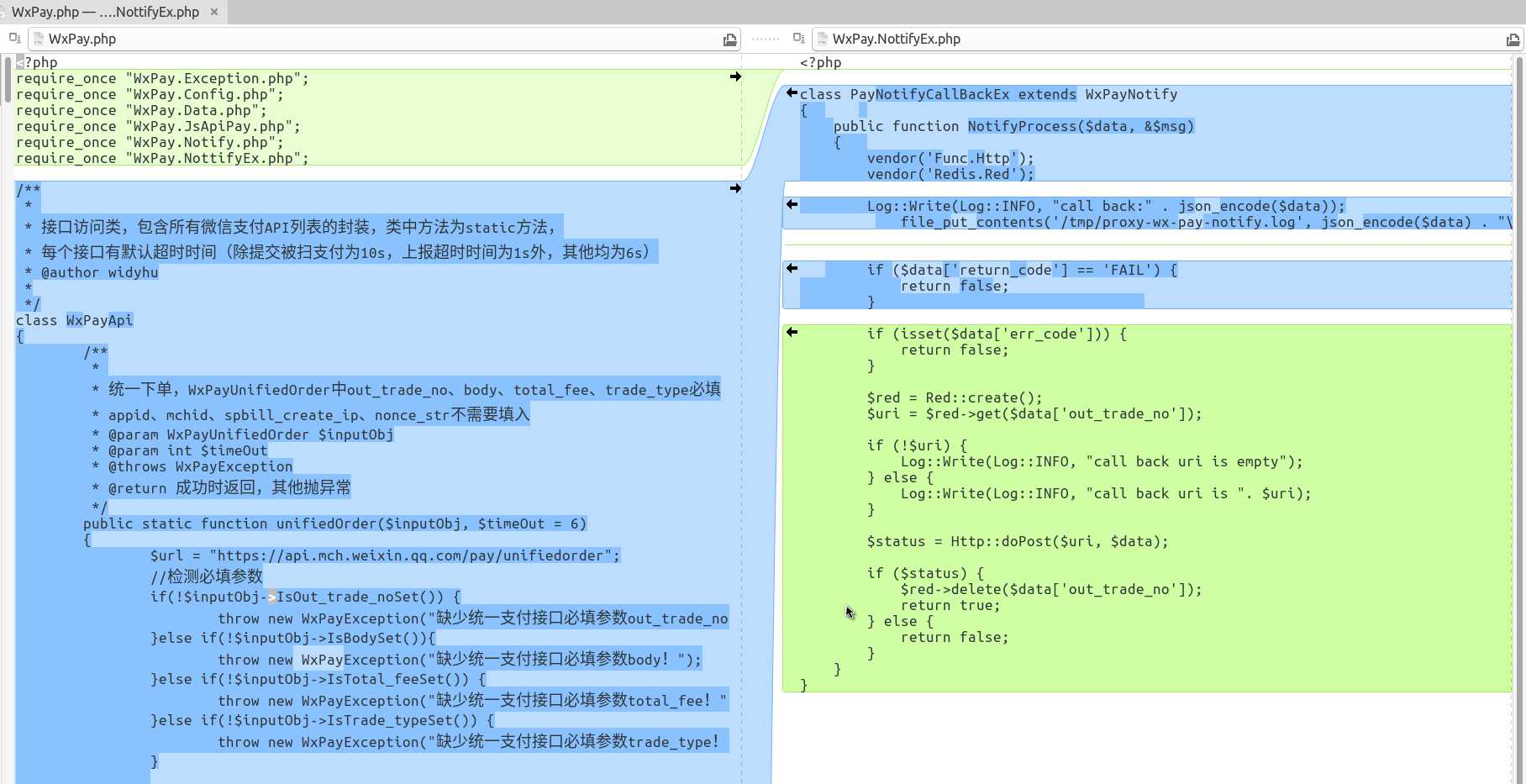Screen dimensions: 1526x784
Task: Select the WxPay.php — NottifyEx.php comparison tab
Action: (x=105, y=12)
